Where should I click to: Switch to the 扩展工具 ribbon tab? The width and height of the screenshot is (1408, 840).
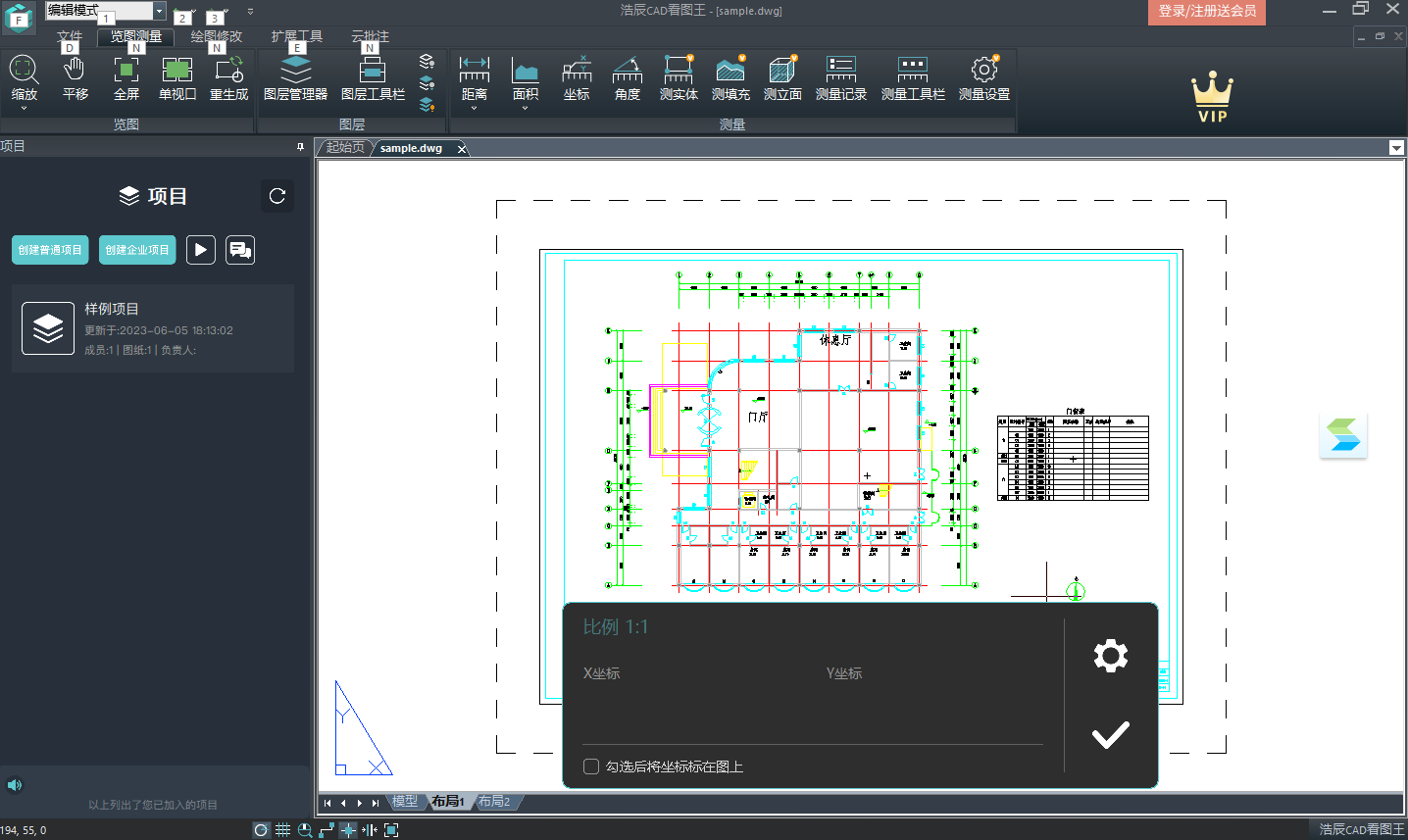296,36
